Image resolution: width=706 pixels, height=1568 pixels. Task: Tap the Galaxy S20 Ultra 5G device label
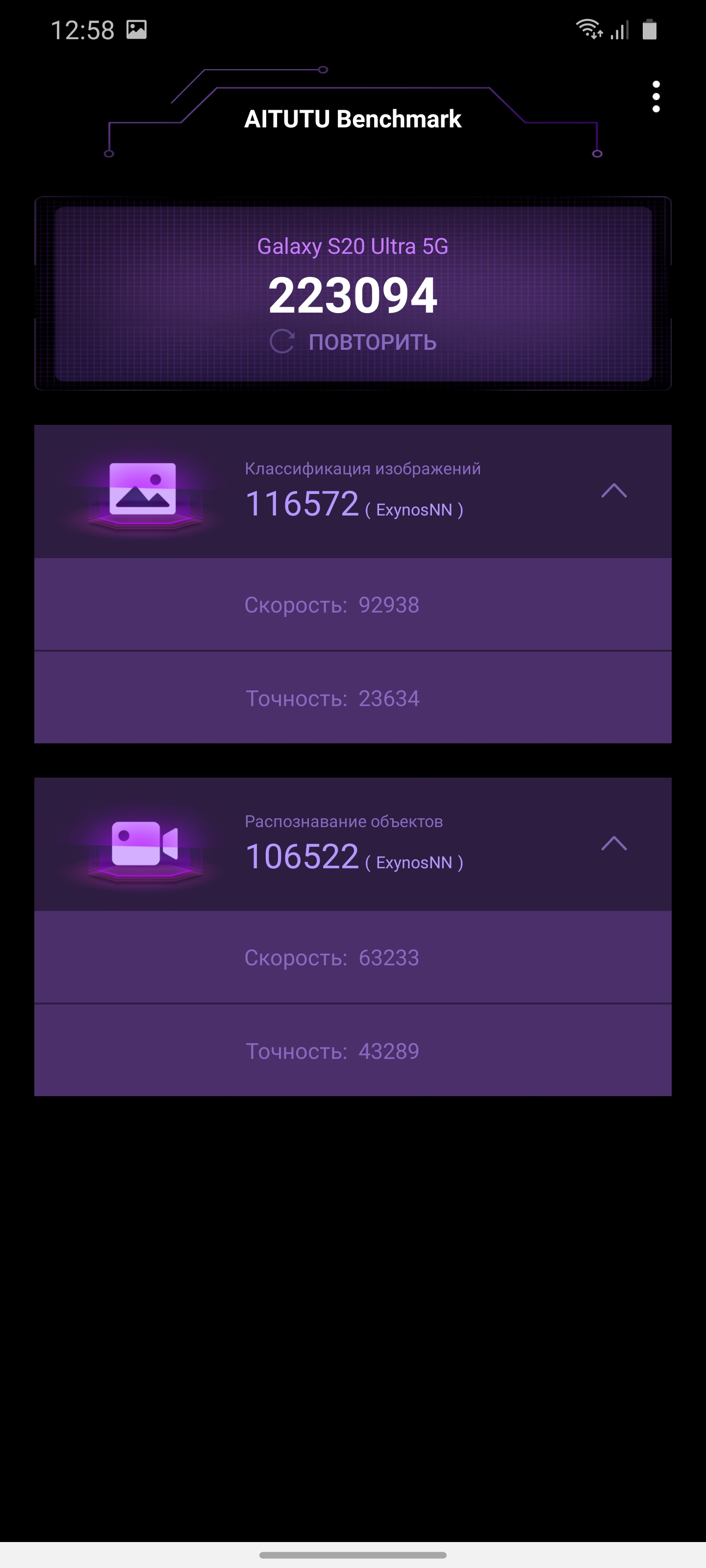tap(353, 246)
